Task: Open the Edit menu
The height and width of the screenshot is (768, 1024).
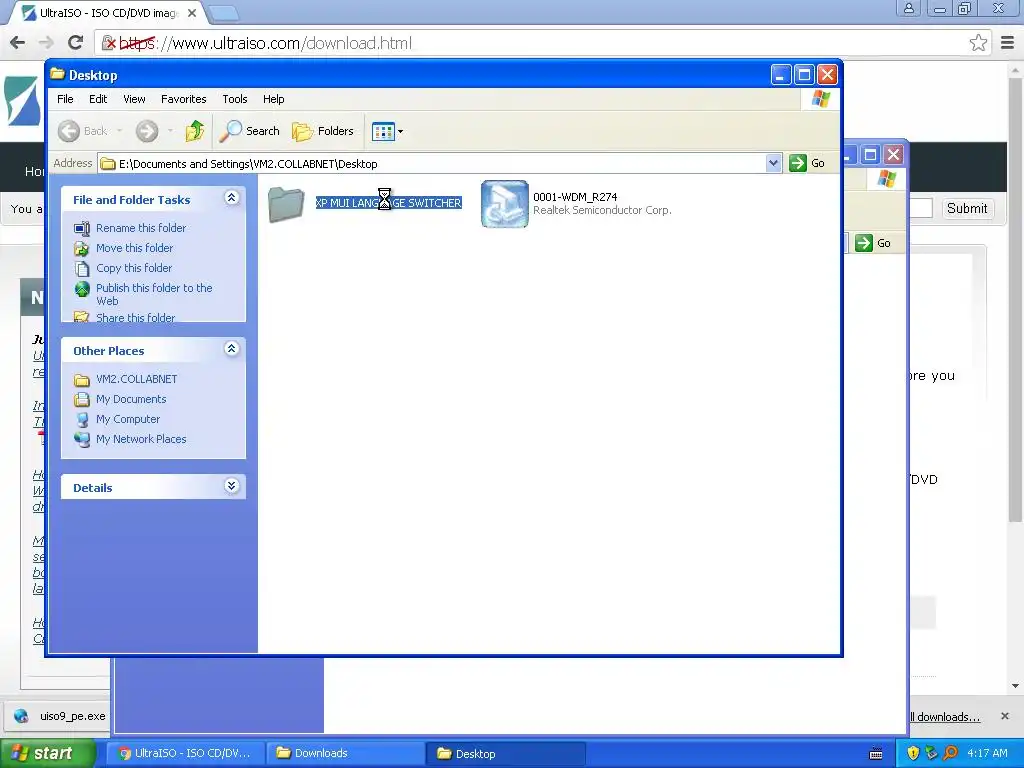Action: 98,99
